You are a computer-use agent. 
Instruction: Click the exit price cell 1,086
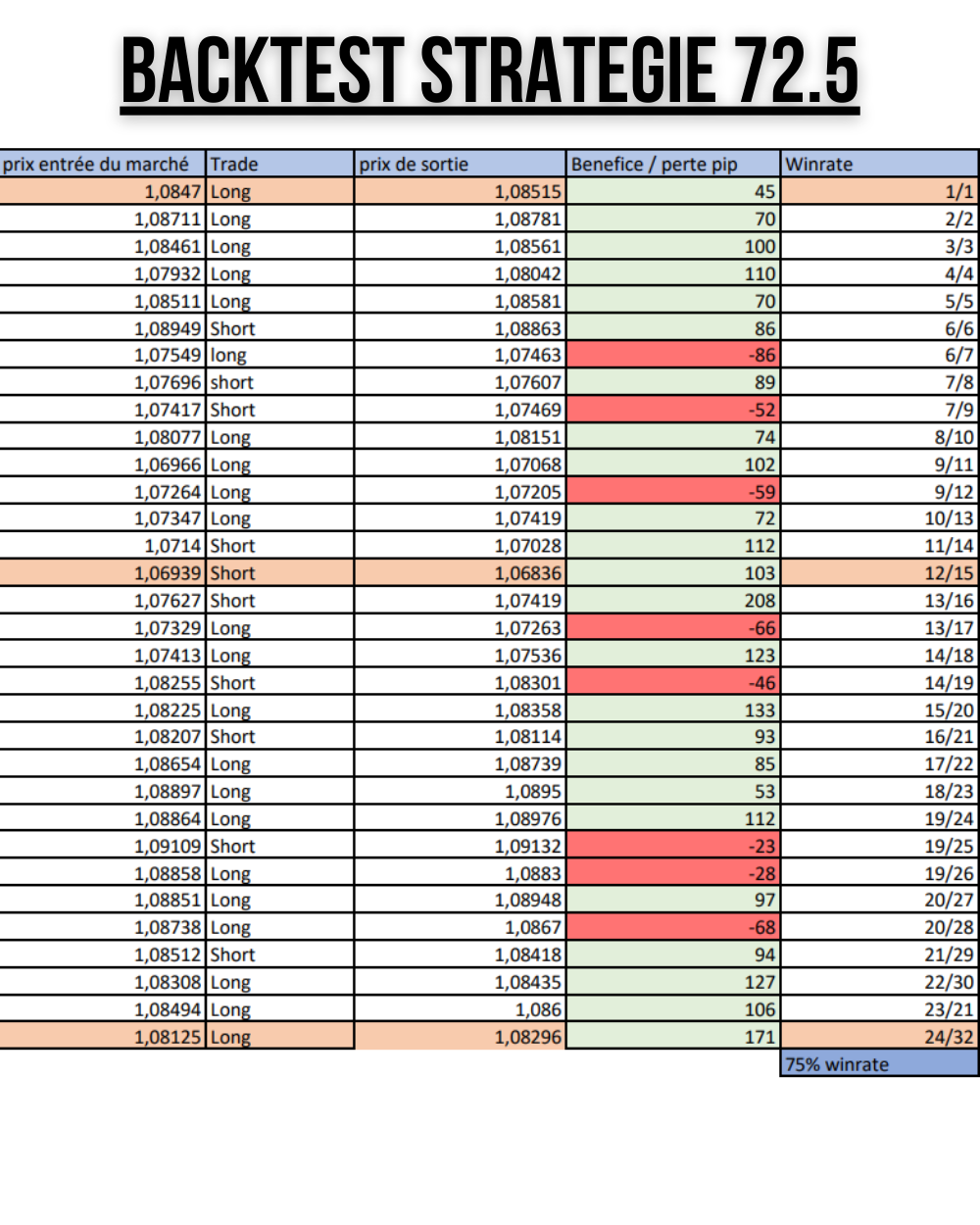pos(459,1009)
